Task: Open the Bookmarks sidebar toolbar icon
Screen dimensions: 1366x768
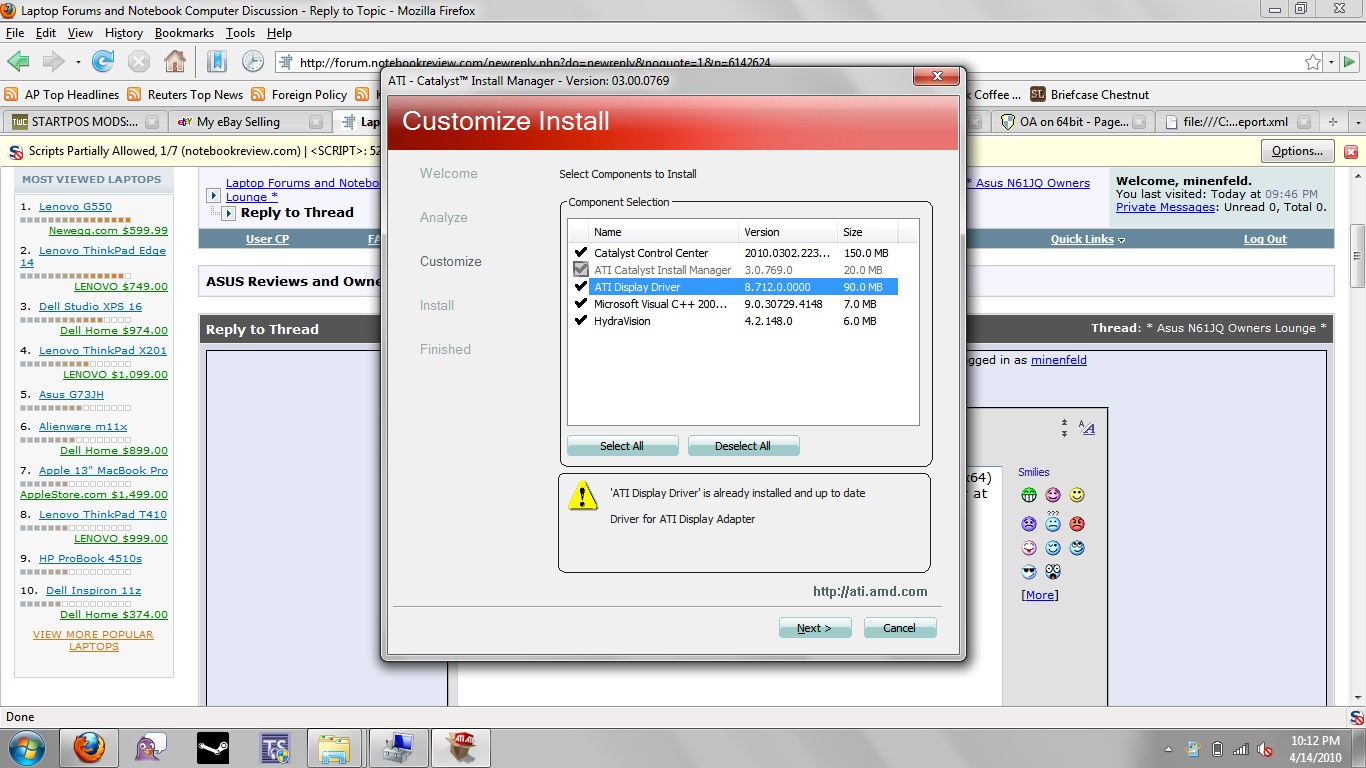Action: [x=217, y=61]
